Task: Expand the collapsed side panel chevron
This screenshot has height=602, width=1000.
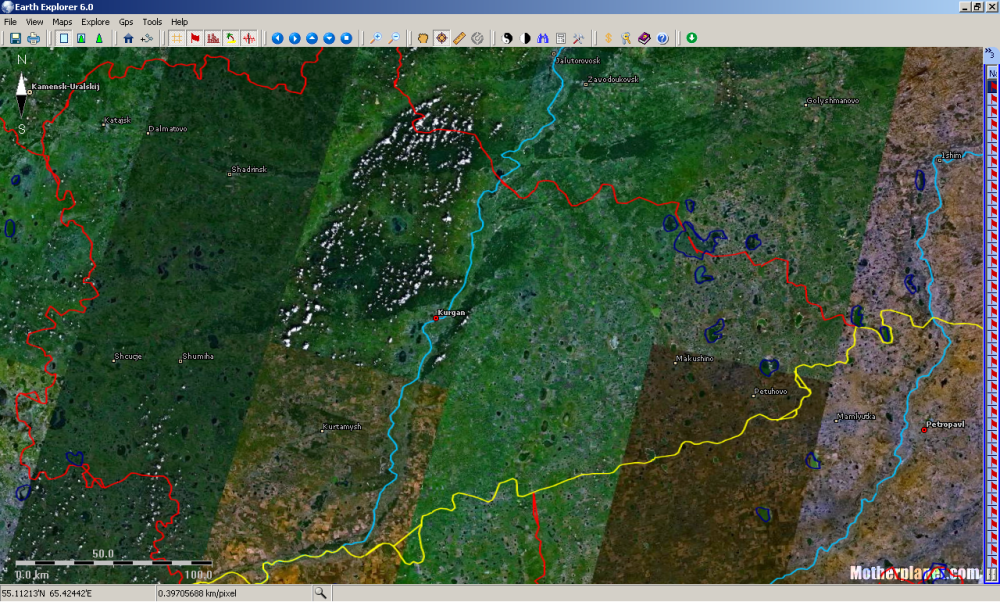Action: [990, 55]
